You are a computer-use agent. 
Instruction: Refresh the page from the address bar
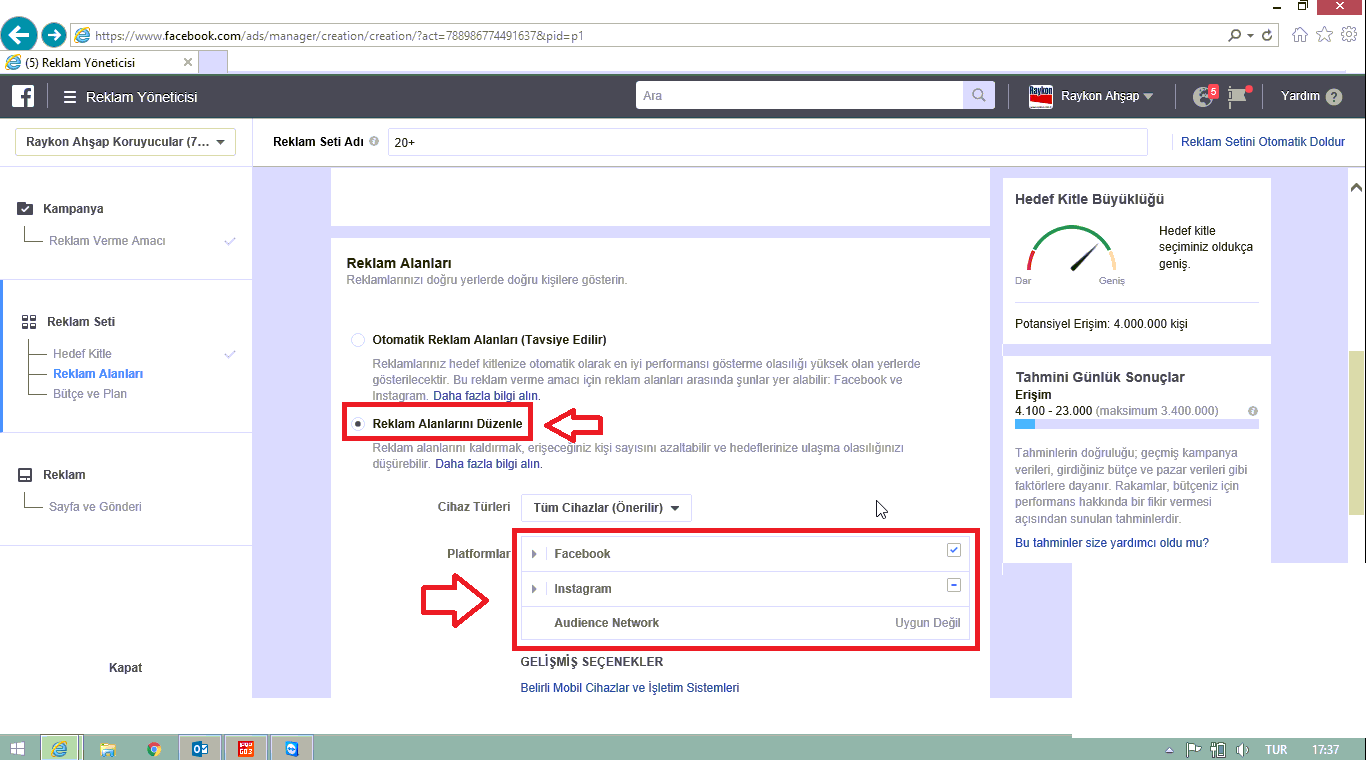tap(1268, 35)
